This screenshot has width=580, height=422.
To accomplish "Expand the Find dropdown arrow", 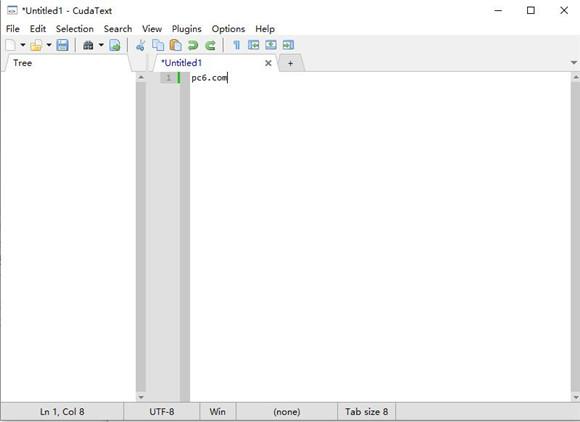I will click(x=101, y=45).
